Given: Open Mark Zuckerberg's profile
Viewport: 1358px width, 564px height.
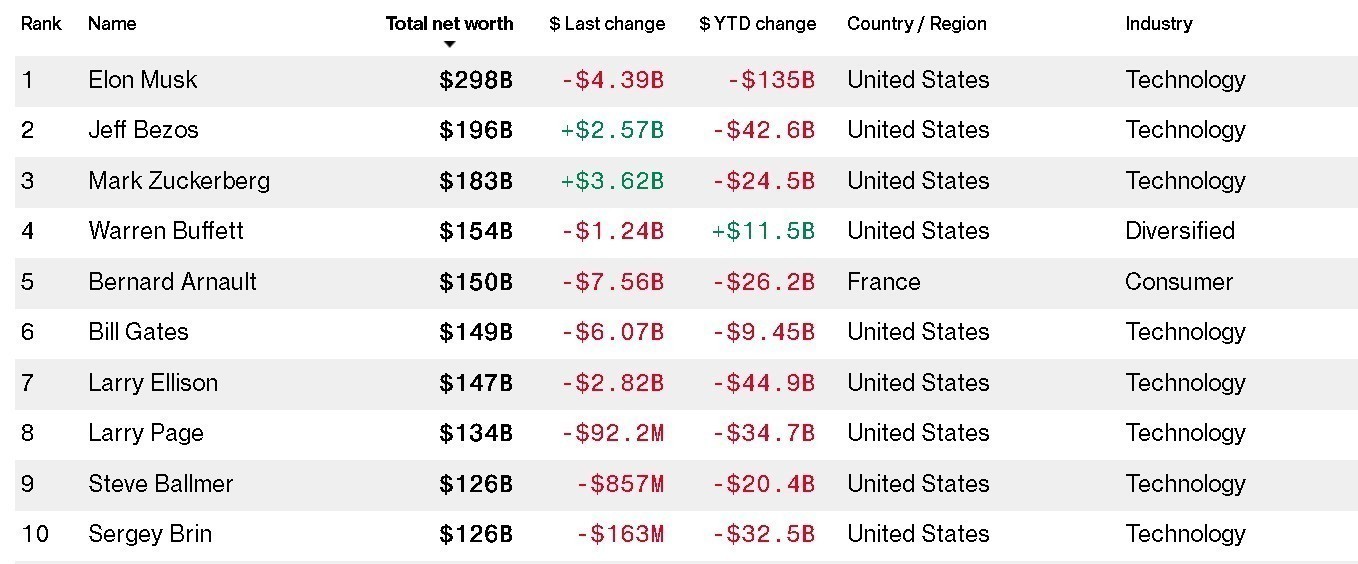Looking at the screenshot, I should 179,181.
